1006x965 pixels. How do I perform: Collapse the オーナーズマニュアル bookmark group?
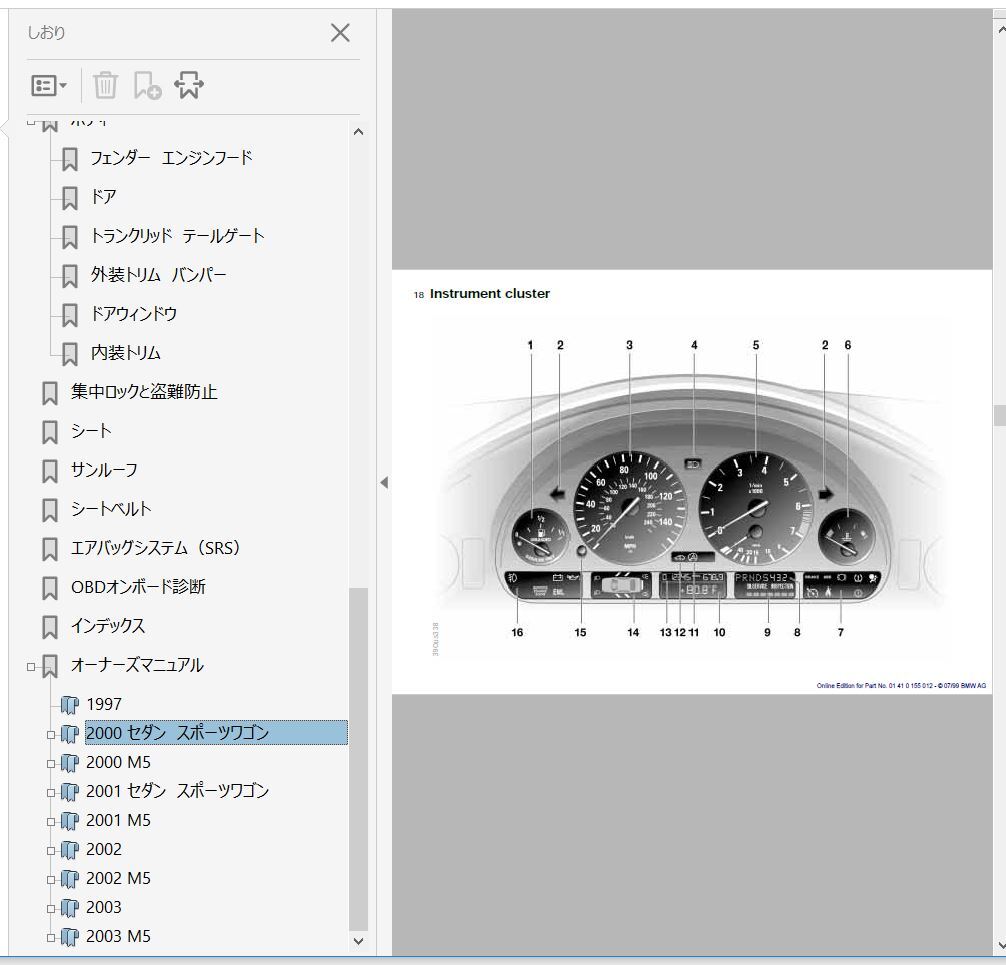coord(31,667)
